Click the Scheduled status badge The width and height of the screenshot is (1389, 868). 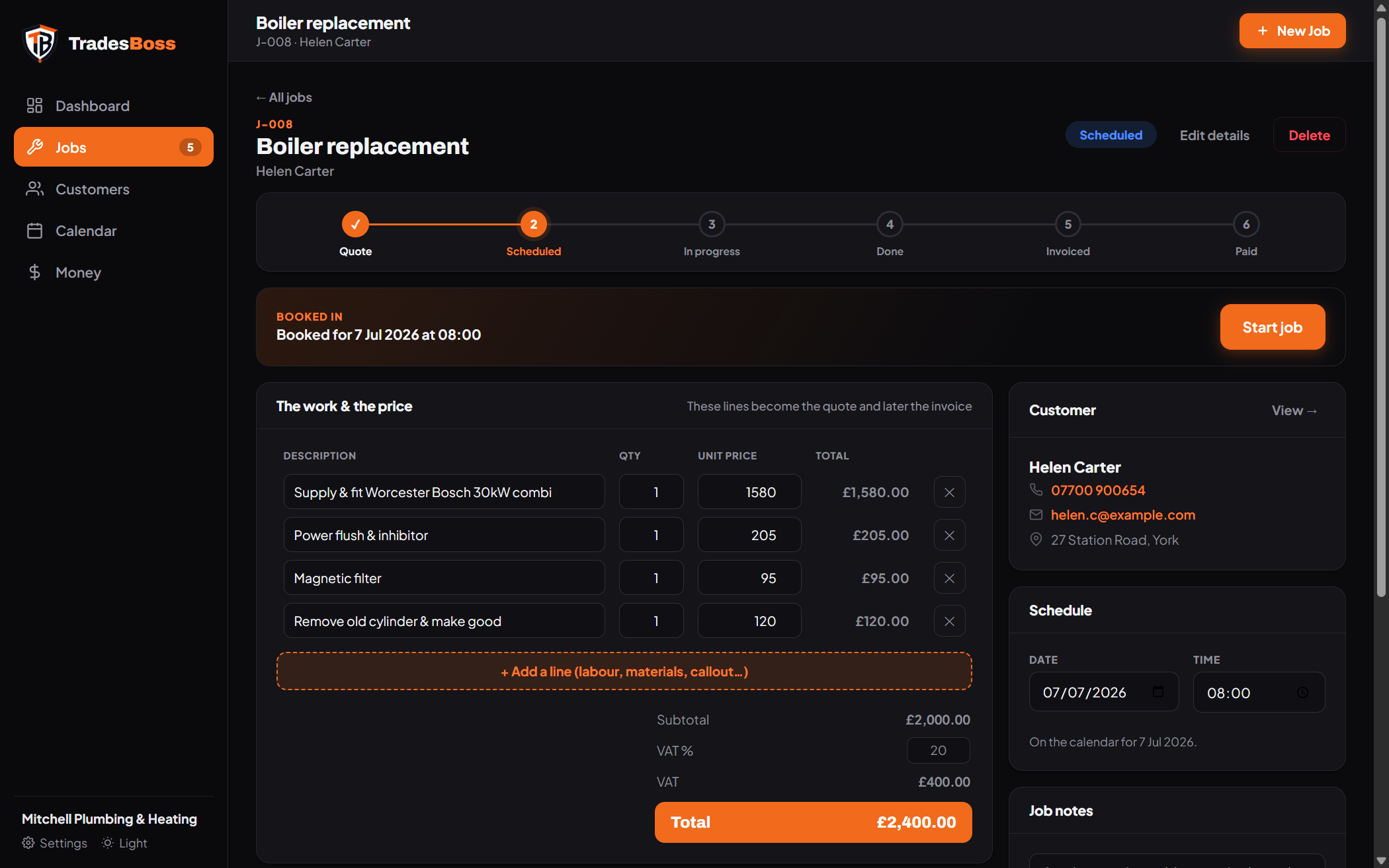[1111, 135]
